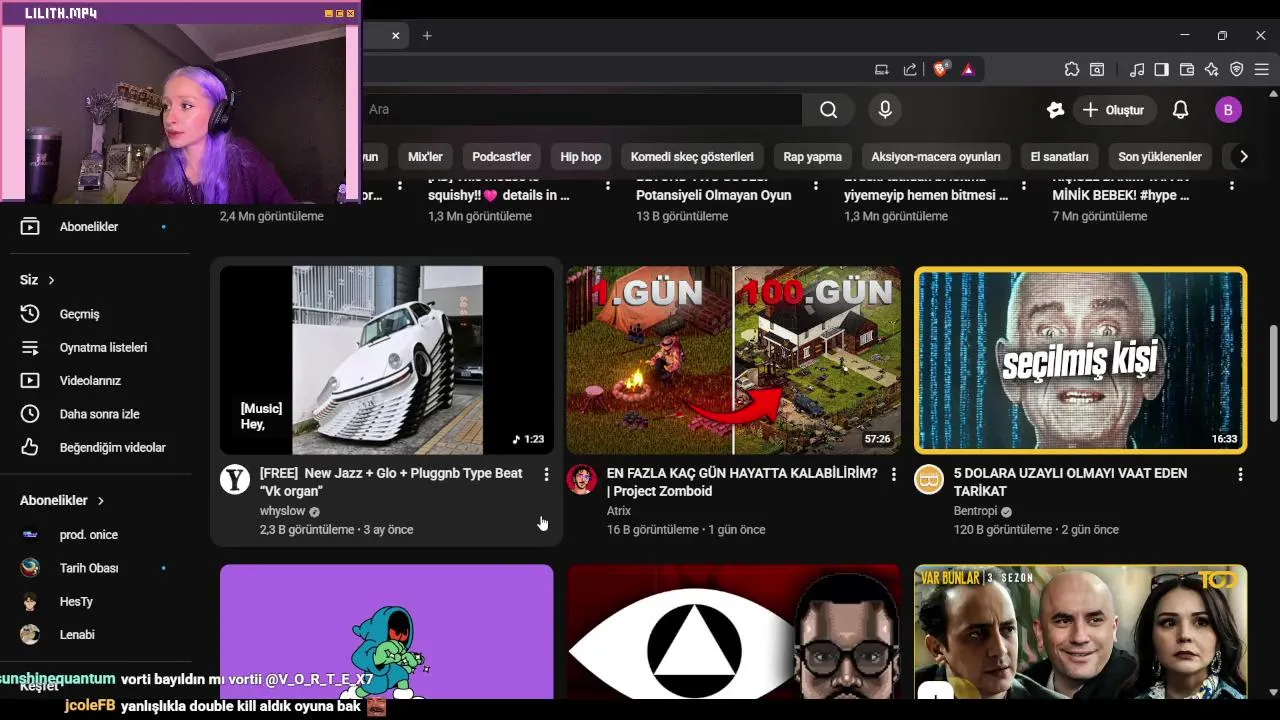
Task: Play the white Porsche thumbnail video
Action: point(387,360)
